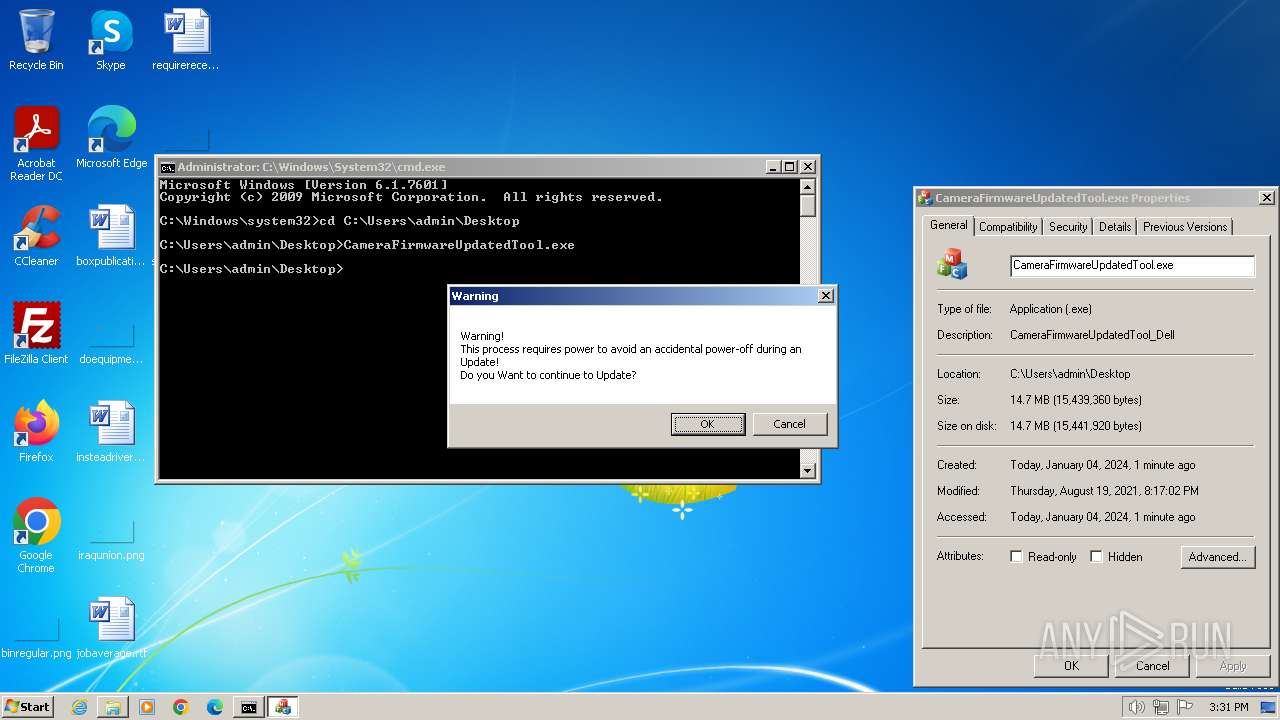Launch FileZilla Client from the desktop
Image resolution: width=1280 pixels, height=720 pixels.
point(36,333)
